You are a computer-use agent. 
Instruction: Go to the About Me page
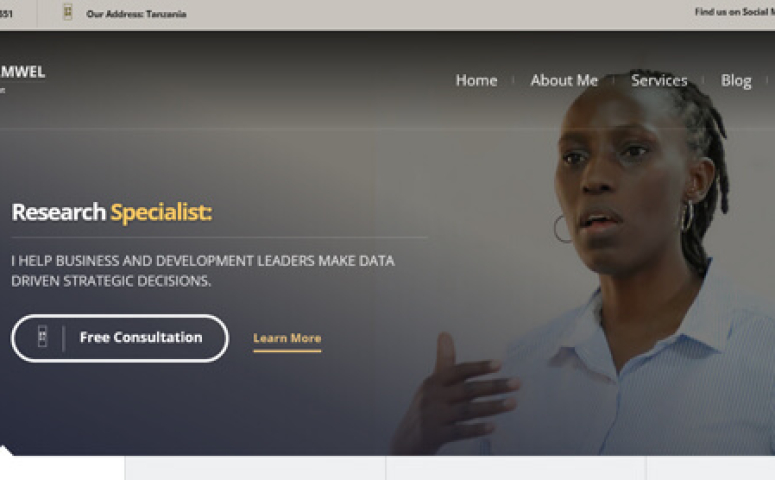pyautogui.click(x=564, y=80)
